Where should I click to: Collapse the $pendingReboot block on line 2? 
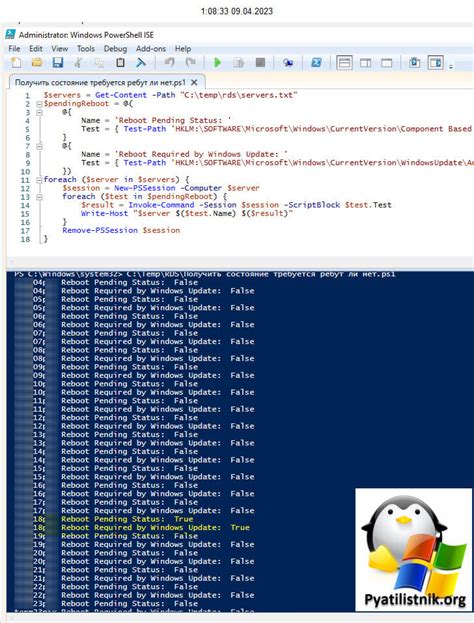tap(39, 104)
